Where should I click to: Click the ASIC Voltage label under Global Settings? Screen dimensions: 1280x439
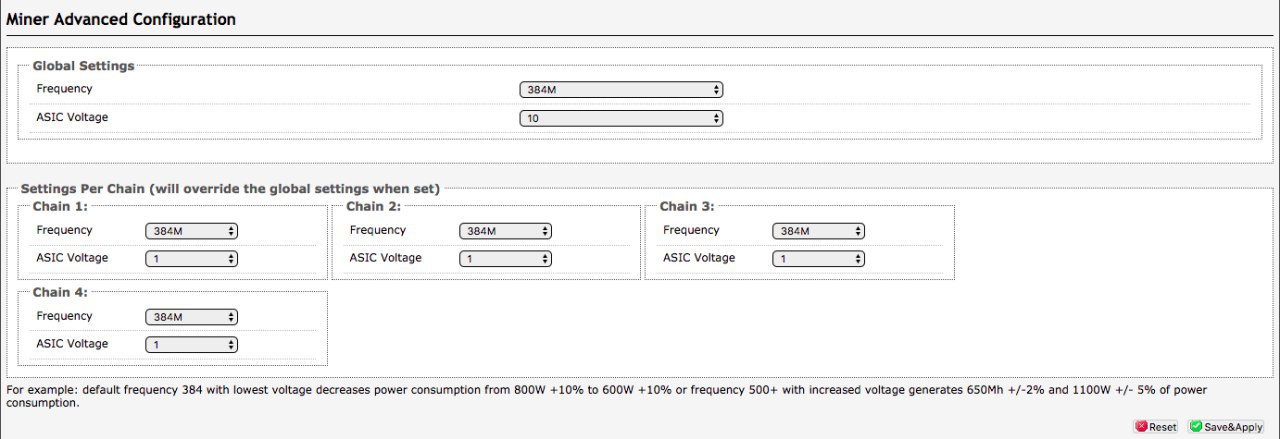[72, 117]
